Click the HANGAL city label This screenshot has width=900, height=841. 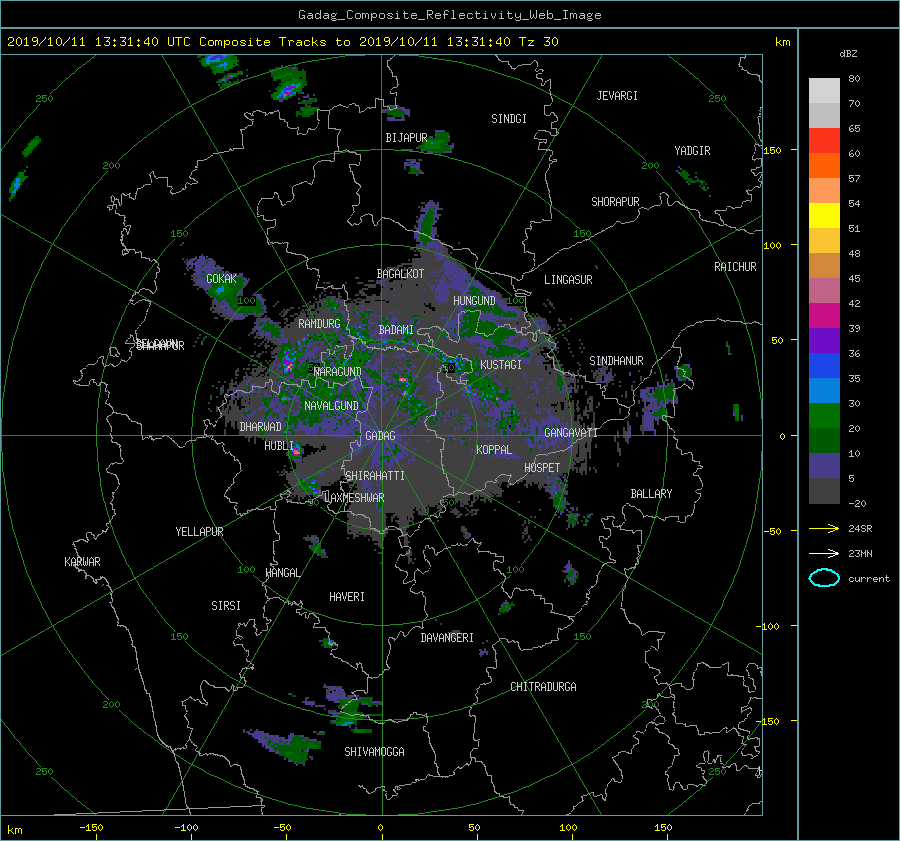point(283,572)
